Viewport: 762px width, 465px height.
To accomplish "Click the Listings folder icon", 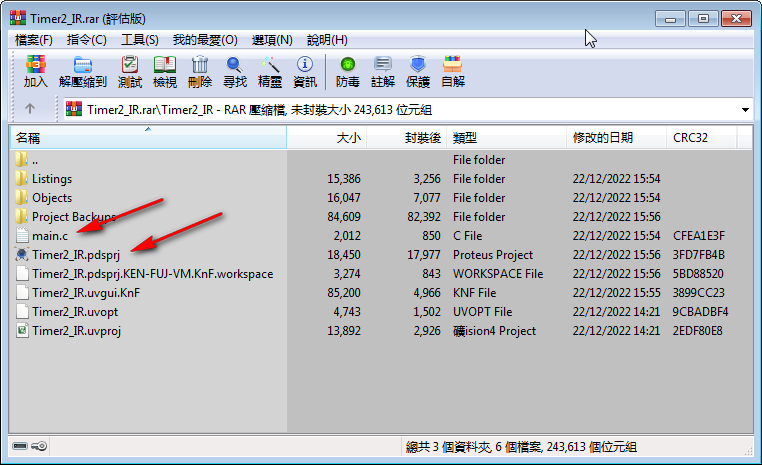I will [x=21, y=178].
